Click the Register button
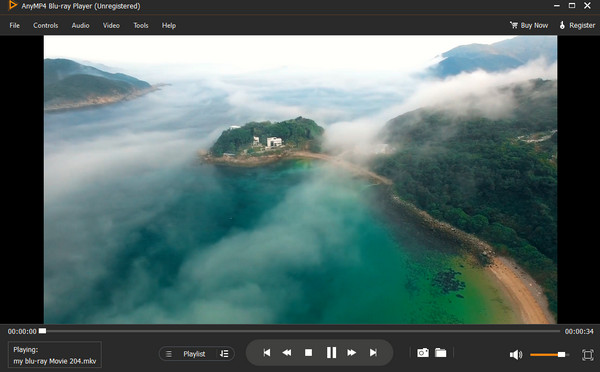The height and width of the screenshot is (372, 600). (x=577, y=25)
